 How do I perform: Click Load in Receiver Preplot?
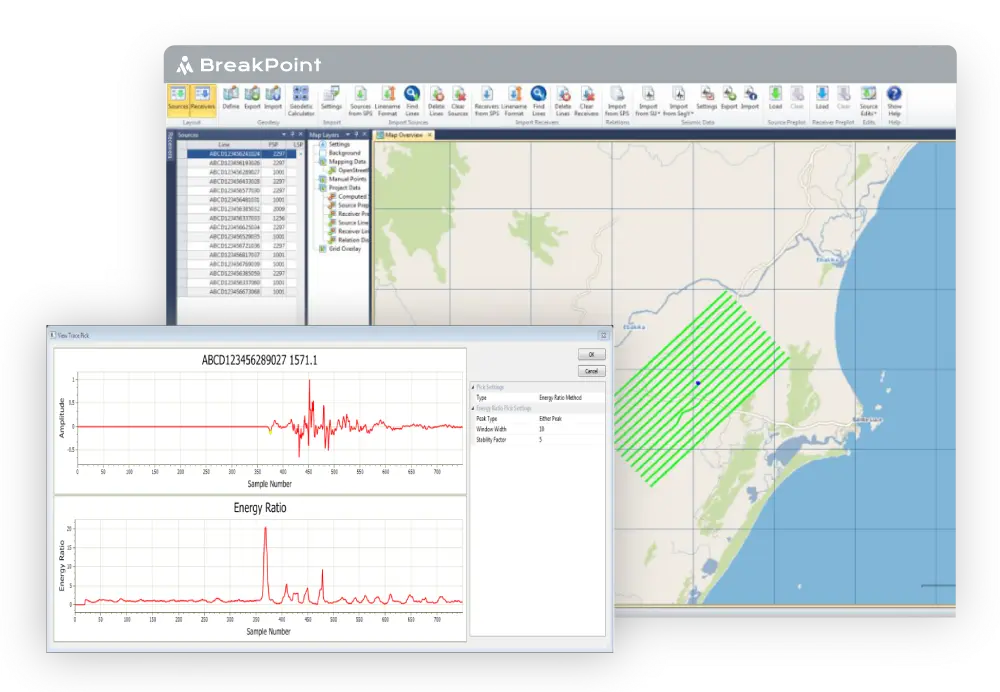(822, 98)
